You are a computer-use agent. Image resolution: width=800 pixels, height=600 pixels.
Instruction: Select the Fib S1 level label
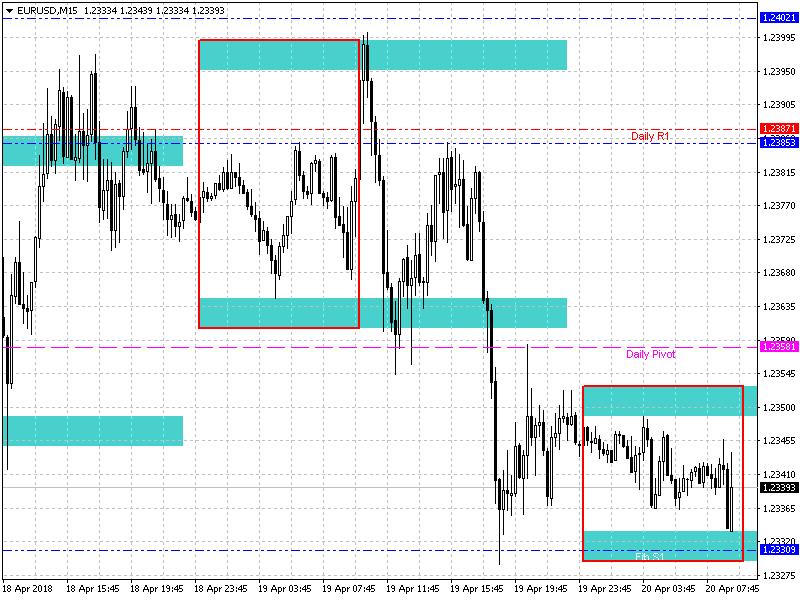(650, 555)
